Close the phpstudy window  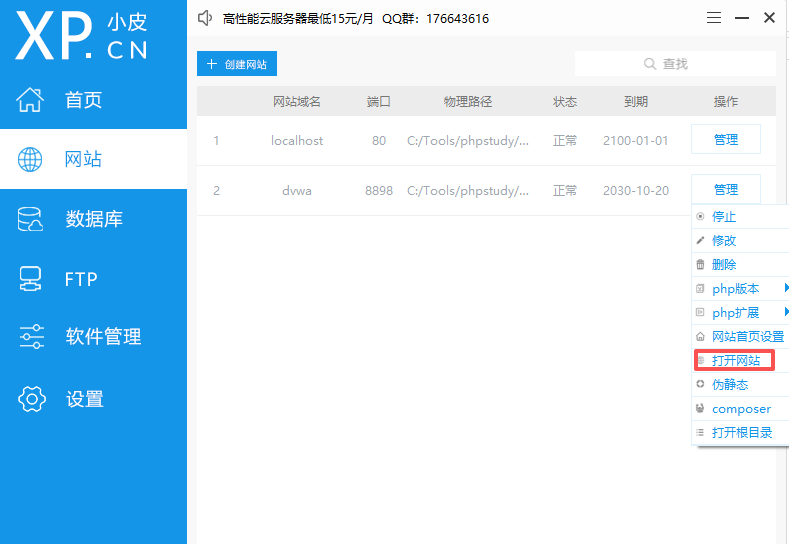(769, 18)
